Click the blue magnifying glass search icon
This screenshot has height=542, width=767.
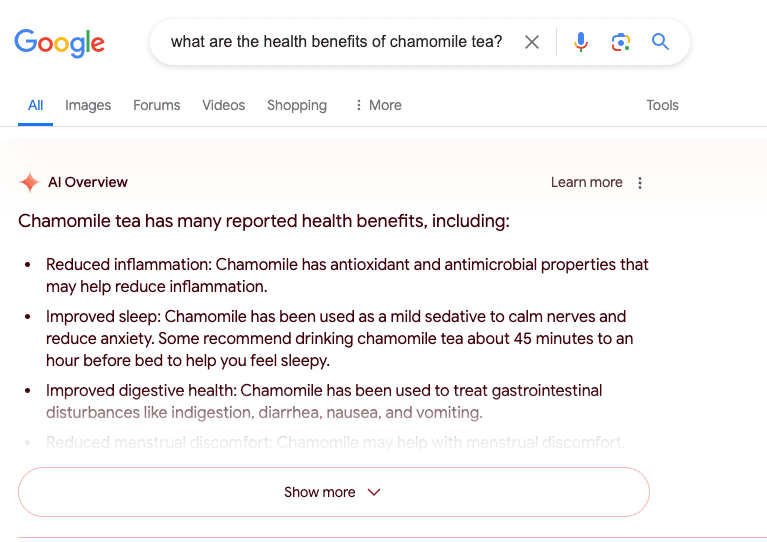coord(660,42)
